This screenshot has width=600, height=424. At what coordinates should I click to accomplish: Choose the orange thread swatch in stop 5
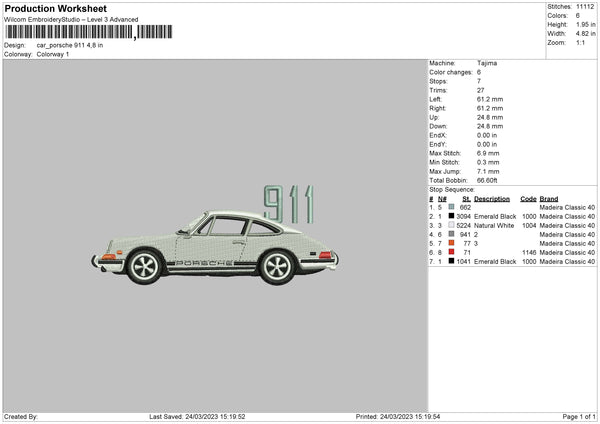[451, 243]
